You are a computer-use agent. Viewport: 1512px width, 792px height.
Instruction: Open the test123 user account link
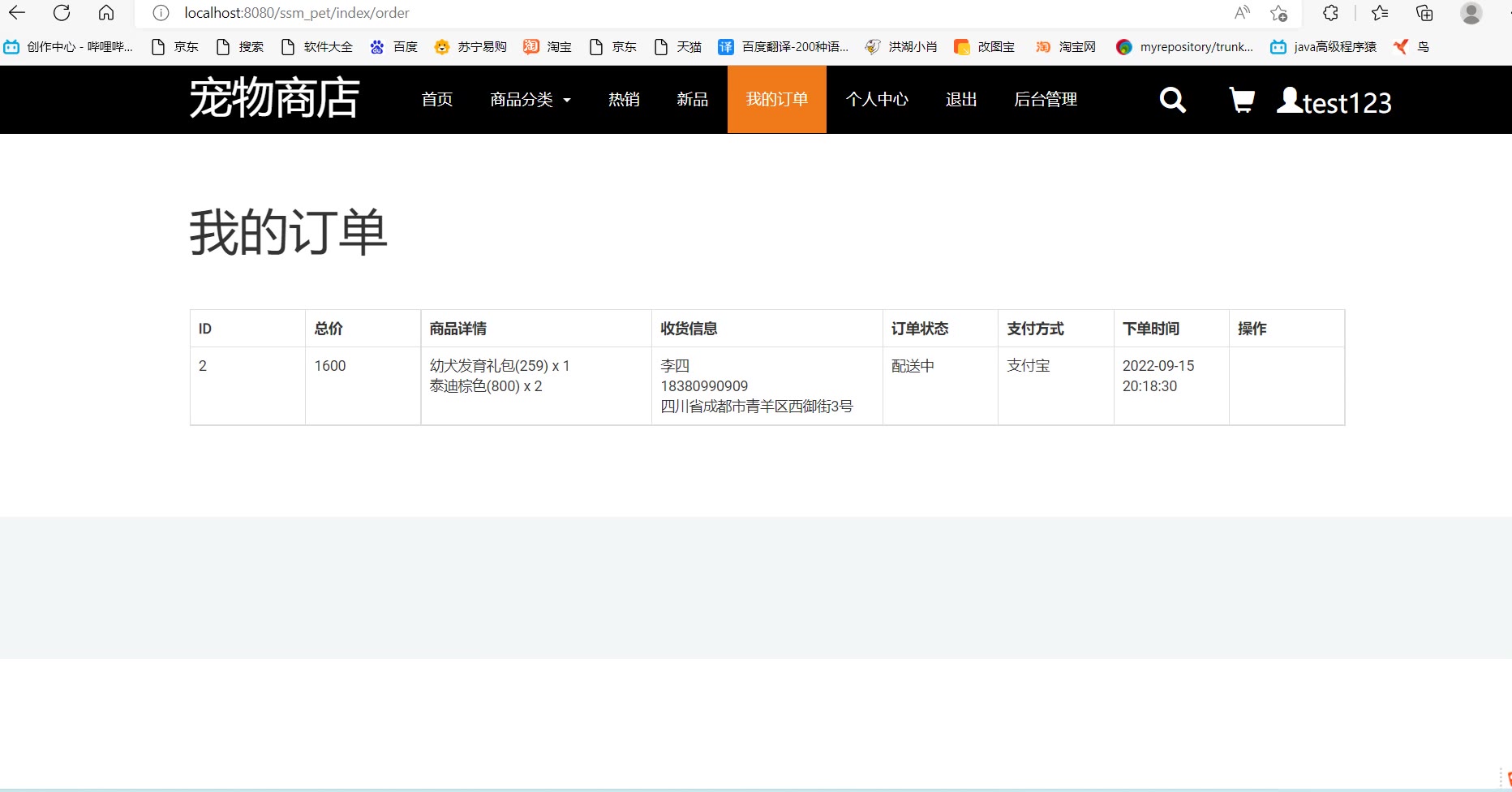(1334, 101)
